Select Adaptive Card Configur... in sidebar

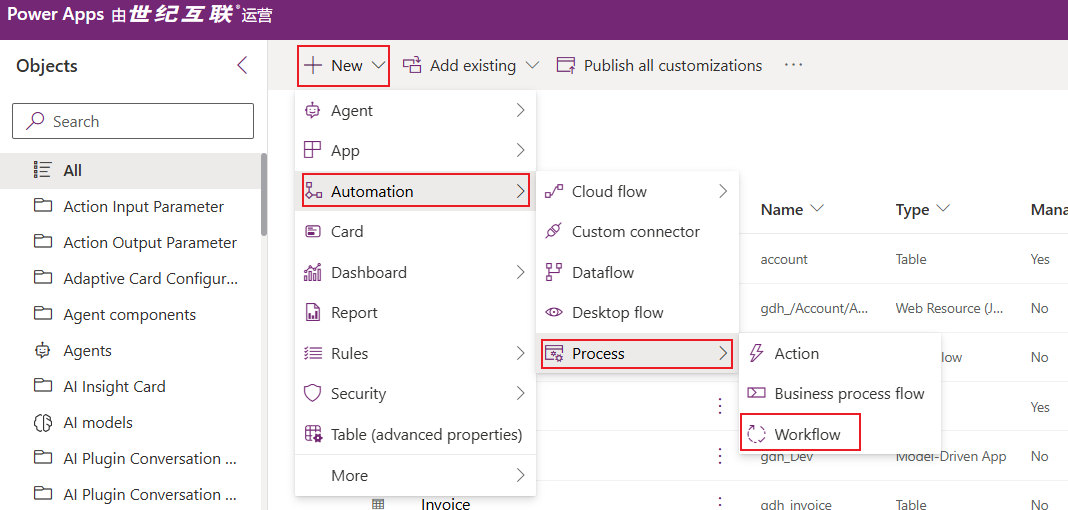coord(129,278)
